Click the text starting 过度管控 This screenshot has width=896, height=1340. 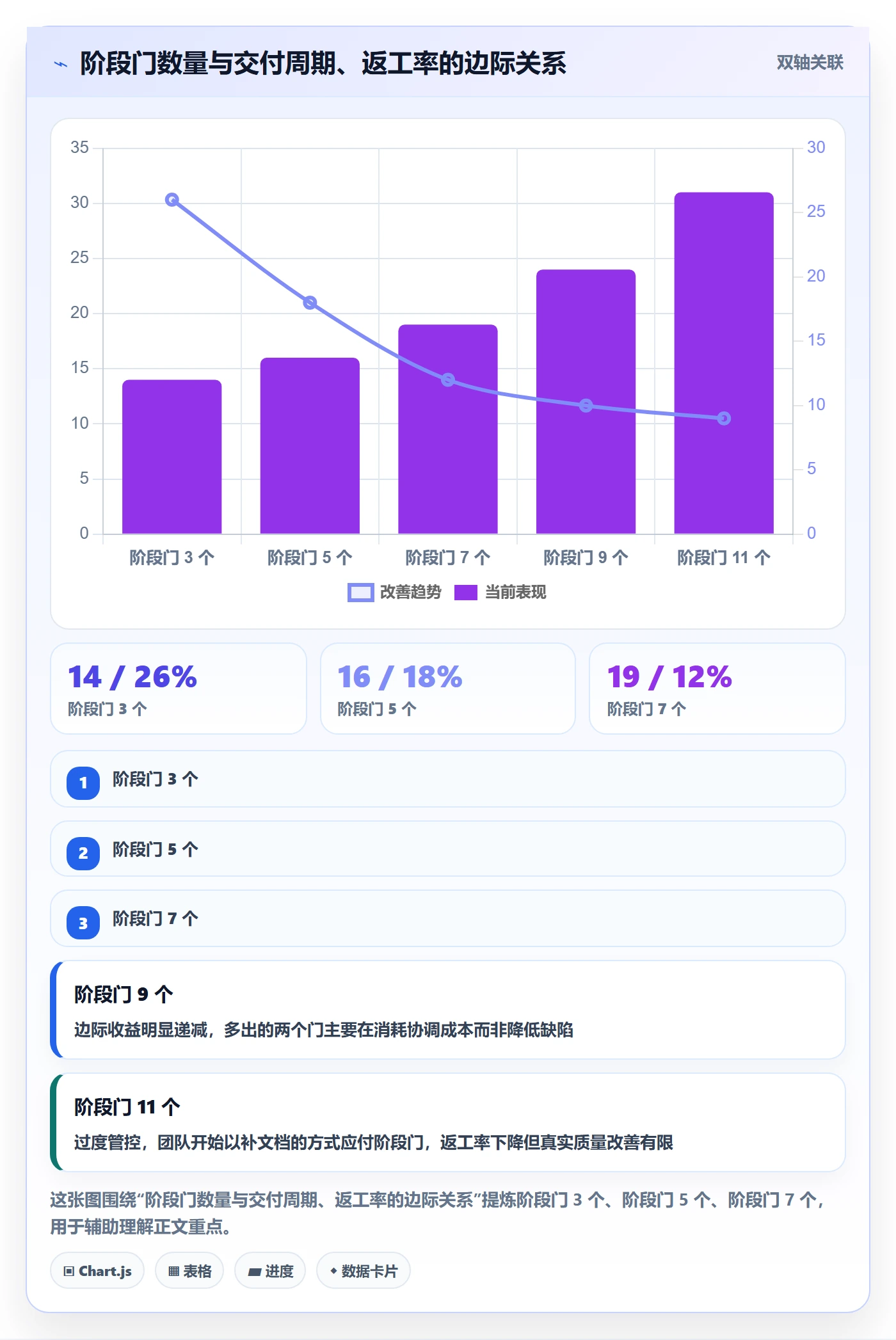pos(373,1142)
